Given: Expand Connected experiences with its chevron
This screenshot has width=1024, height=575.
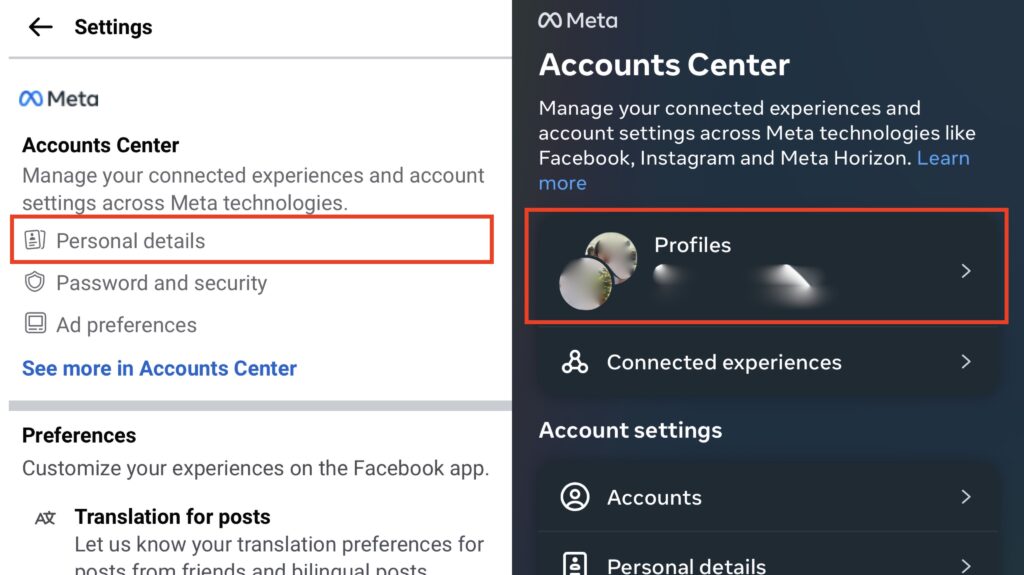Looking at the screenshot, I should pos(965,362).
